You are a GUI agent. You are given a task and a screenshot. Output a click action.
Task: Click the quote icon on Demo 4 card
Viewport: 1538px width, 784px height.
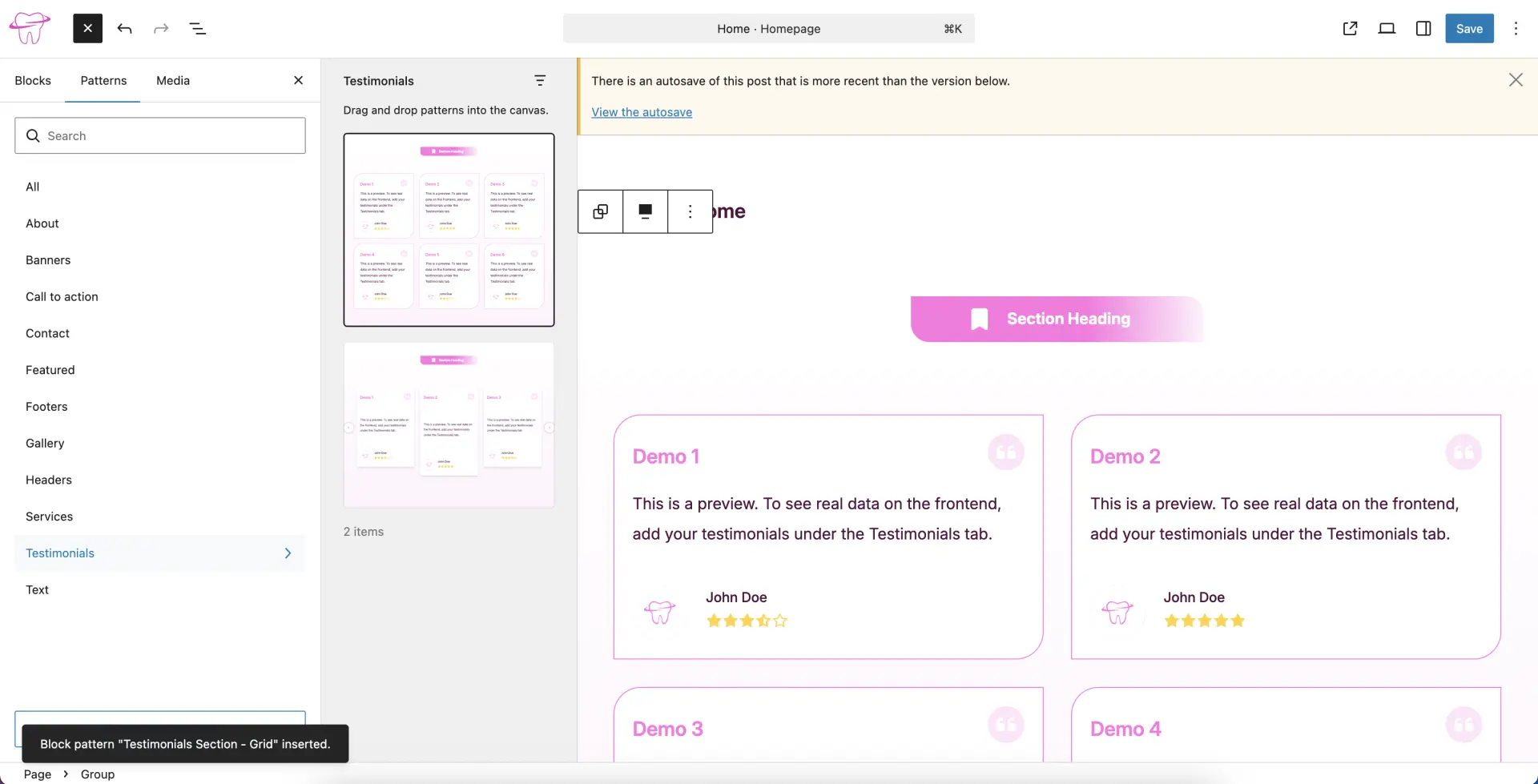pyautogui.click(x=1464, y=725)
